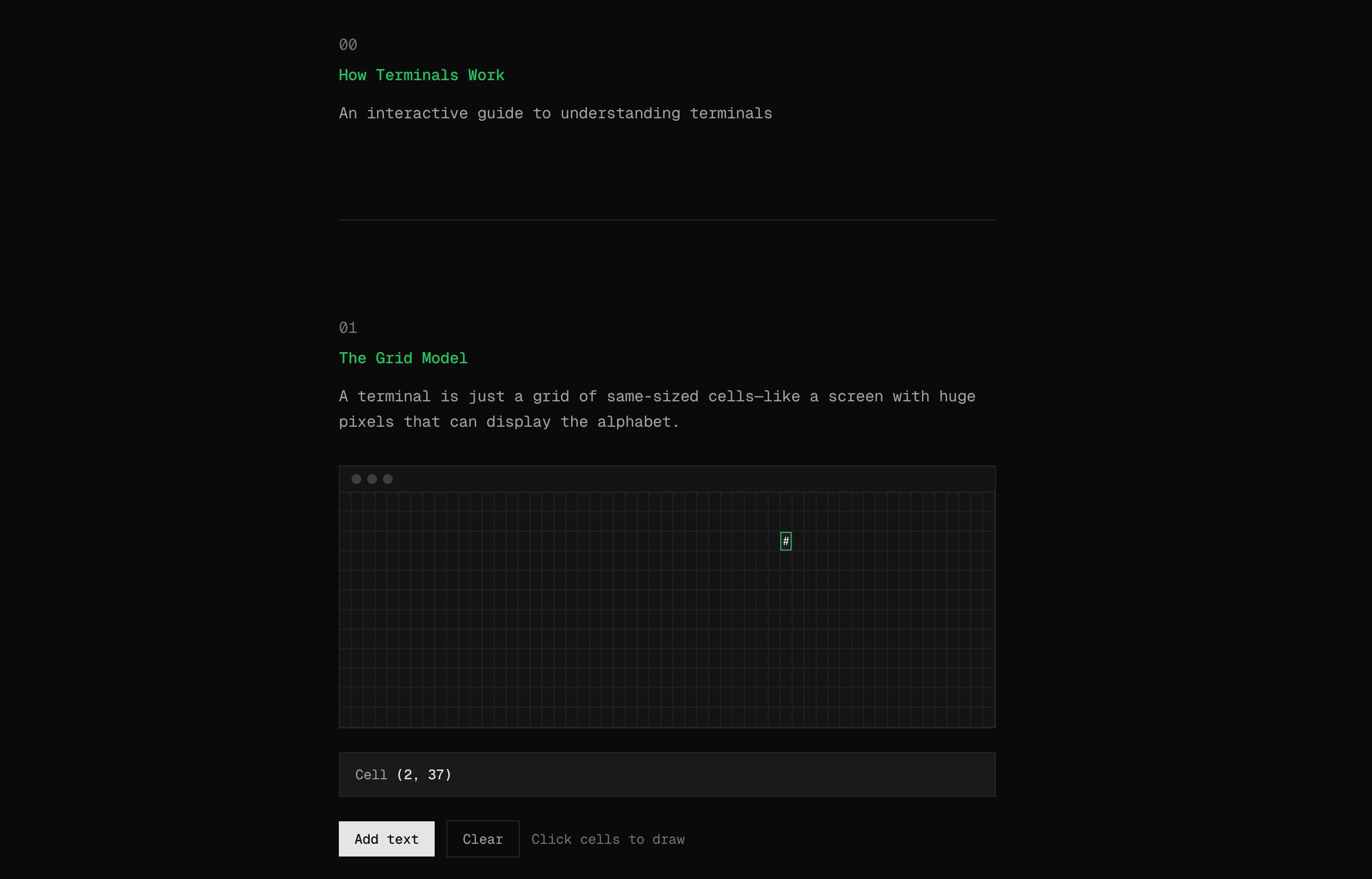Click the Add text button
The image size is (1372, 879).
tap(386, 838)
